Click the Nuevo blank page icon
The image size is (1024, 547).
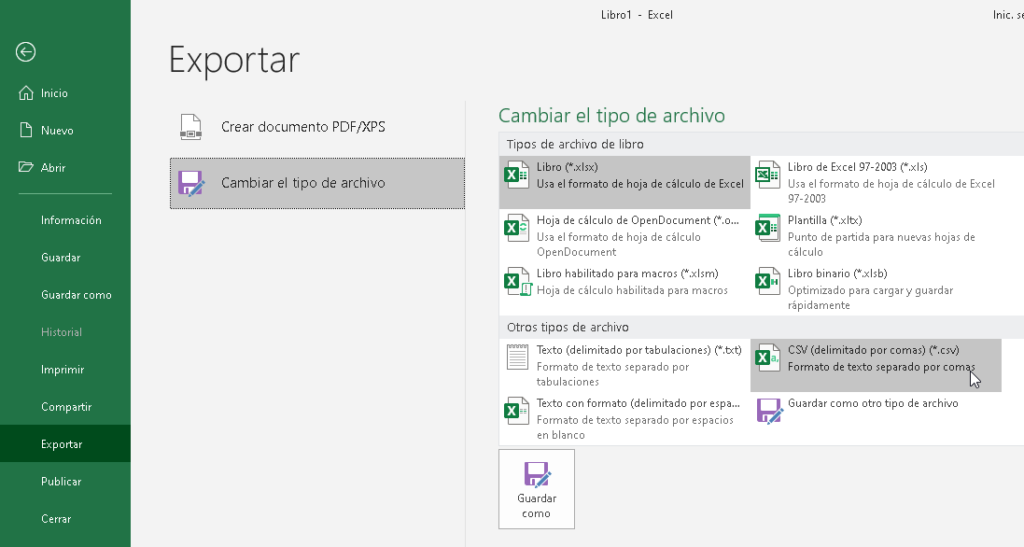[x=26, y=130]
